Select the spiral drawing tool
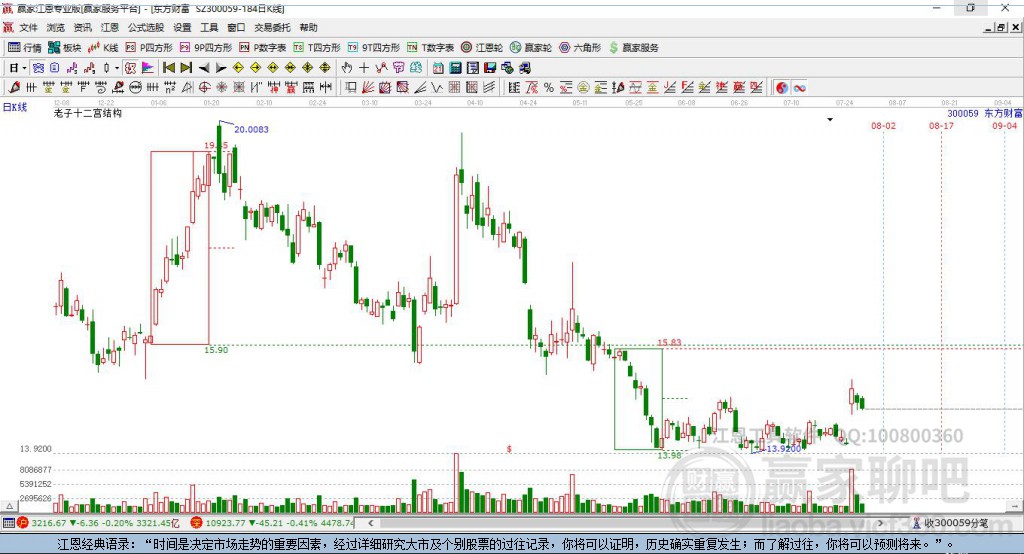The image size is (1024, 554). [101, 88]
